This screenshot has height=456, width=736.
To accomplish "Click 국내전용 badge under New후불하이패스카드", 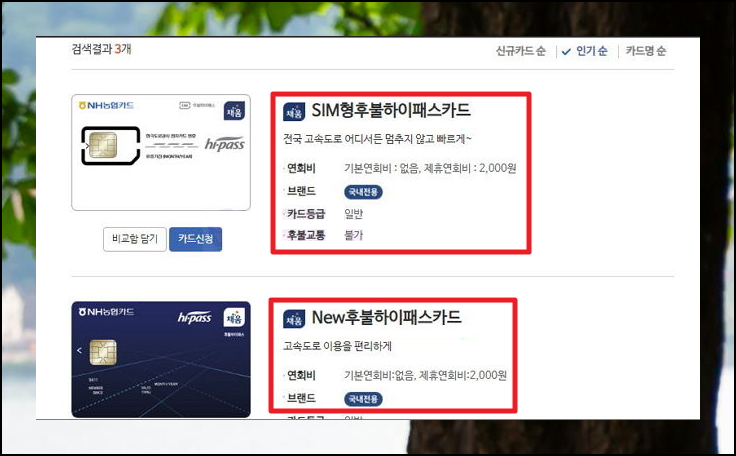I will 363,399.
